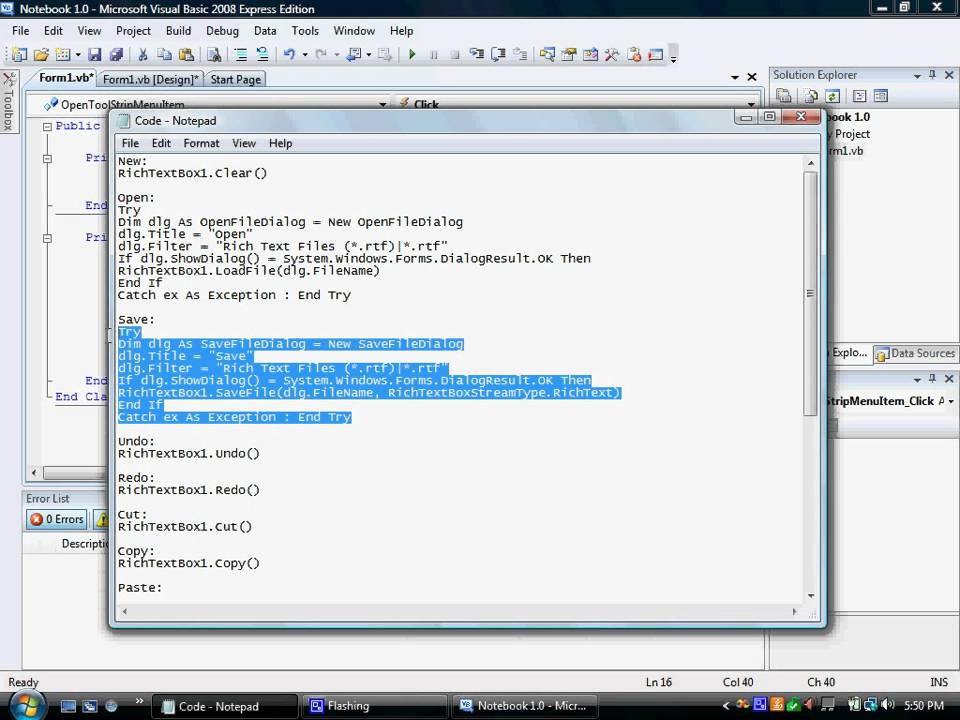Viewport: 960px width, 720px height.
Task: Toggle auto-hide pin on Properties panel
Action: pyautogui.click(x=932, y=378)
